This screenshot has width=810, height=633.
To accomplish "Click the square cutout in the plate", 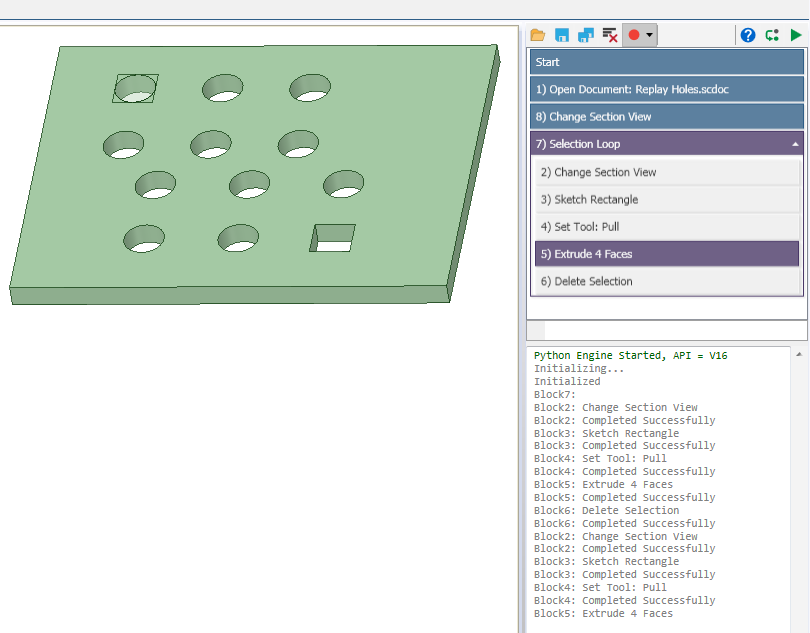I will pyautogui.click(x=333, y=238).
